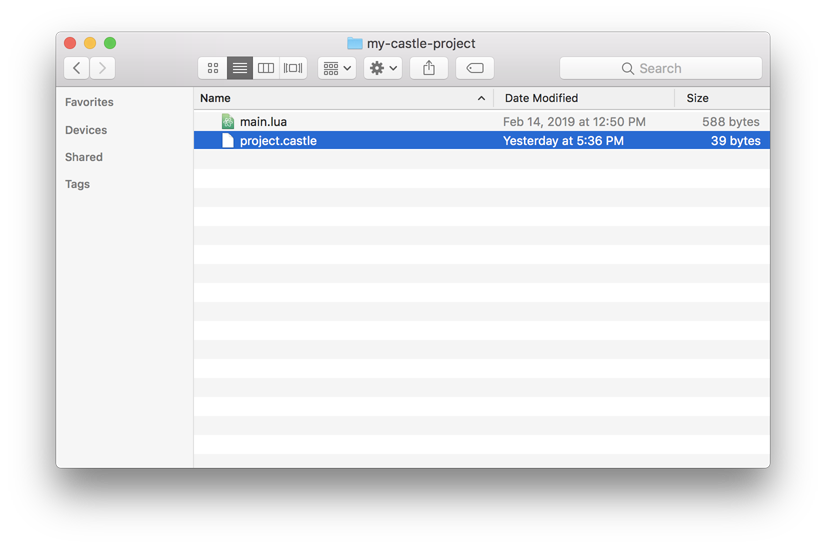Click the 39 bytes size value
826x548 pixels.
[x=735, y=141]
